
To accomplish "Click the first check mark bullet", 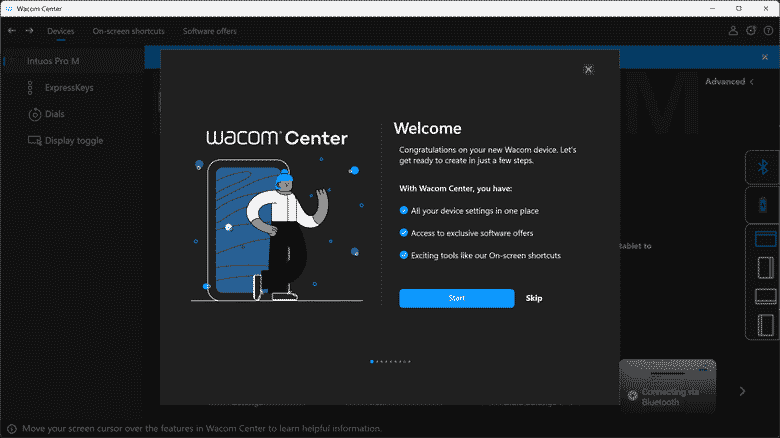I will click(x=403, y=211).
